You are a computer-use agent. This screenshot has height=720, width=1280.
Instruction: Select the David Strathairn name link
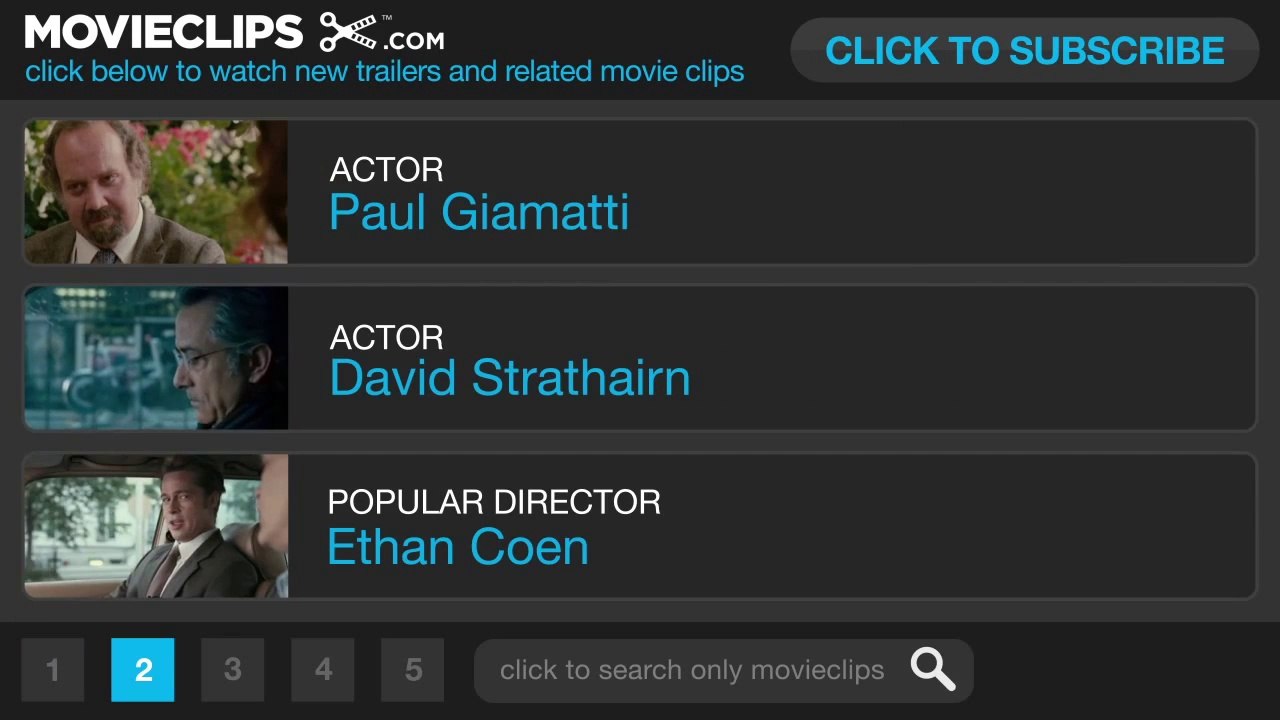click(x=510, y=378)
